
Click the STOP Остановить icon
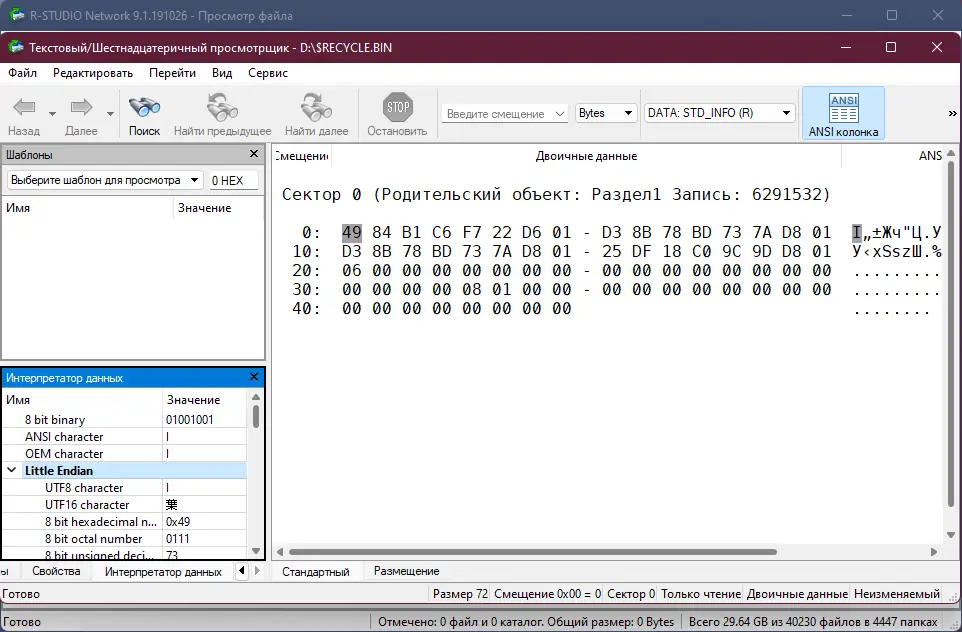[397, 107]
